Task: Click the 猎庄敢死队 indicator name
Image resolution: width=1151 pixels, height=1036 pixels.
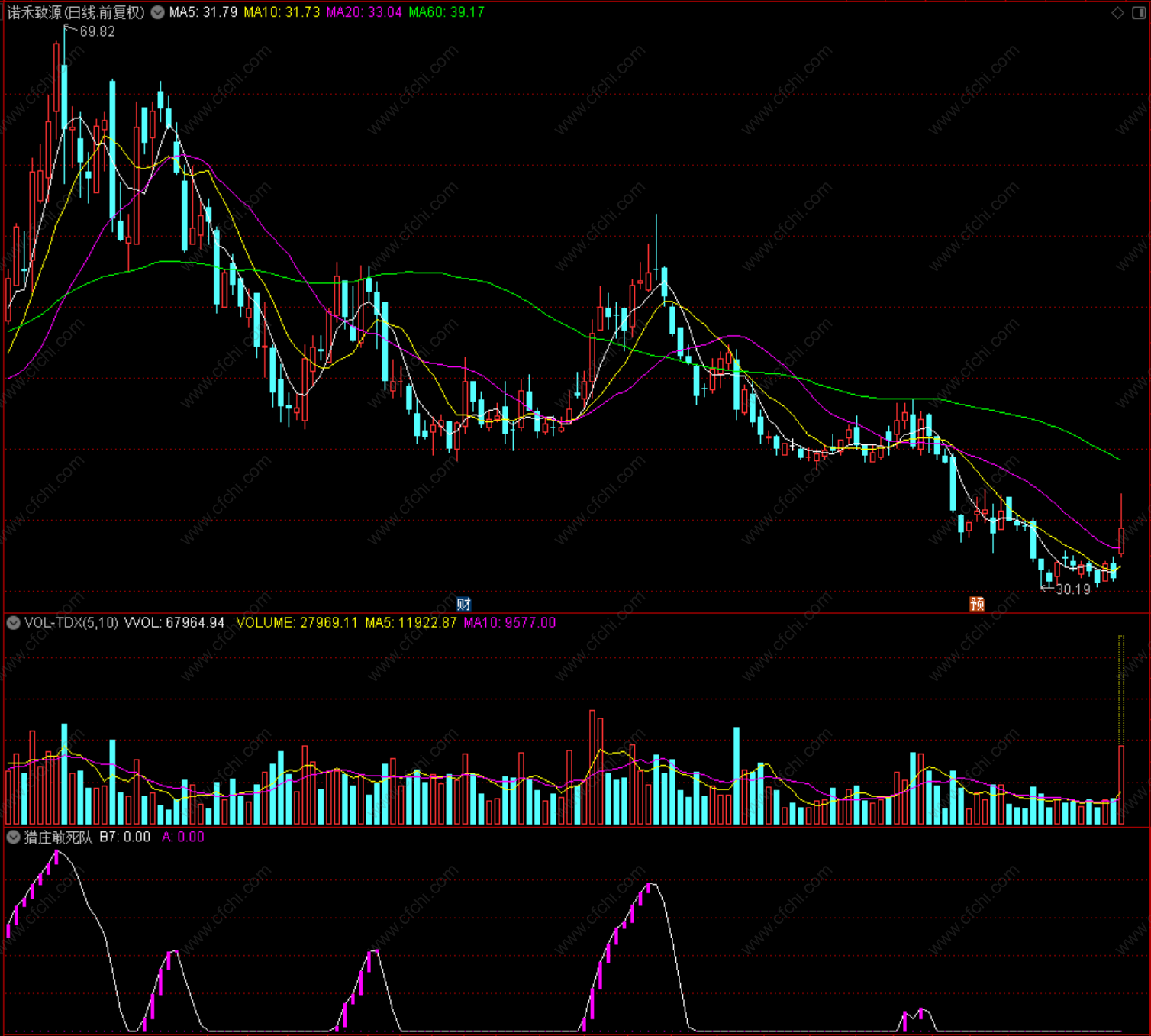Action: pyautogui.click(x=58, y=838)
